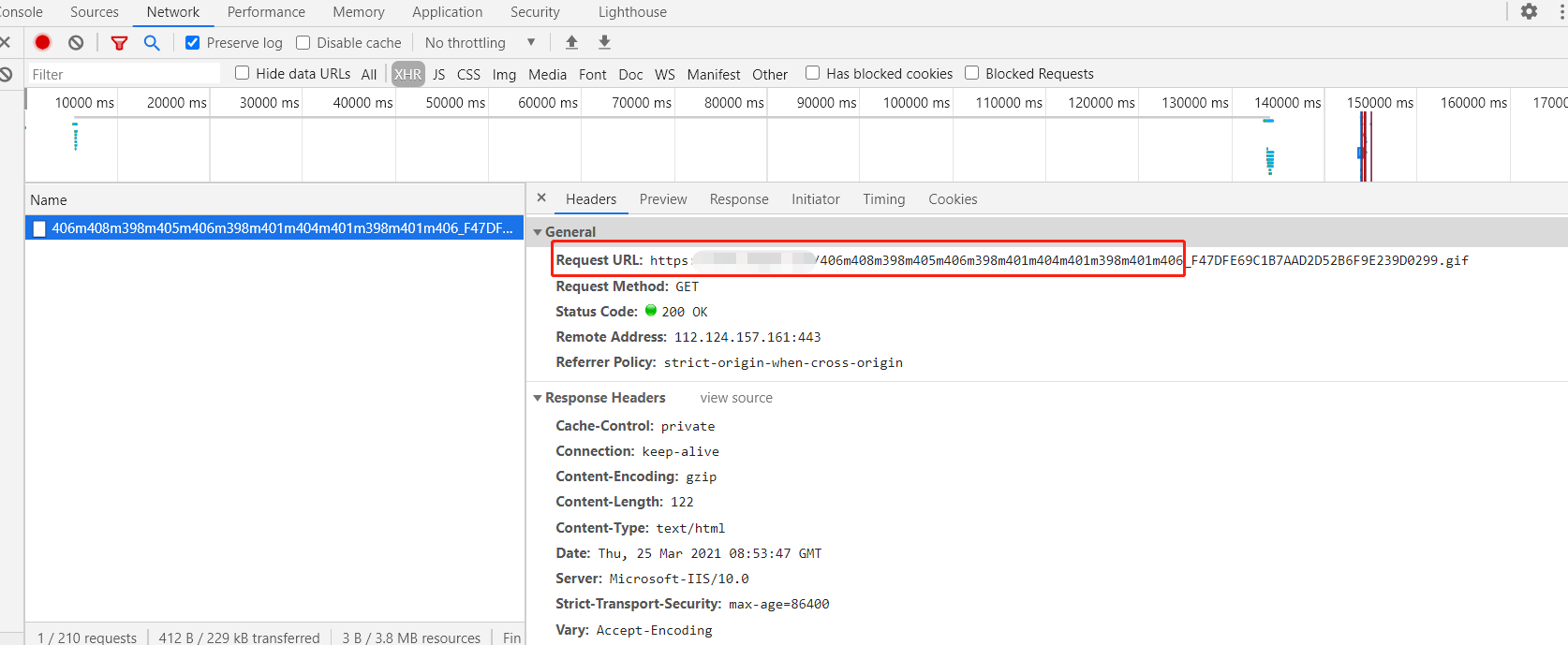
Task: Filter requests by JS
Action: 439,74
